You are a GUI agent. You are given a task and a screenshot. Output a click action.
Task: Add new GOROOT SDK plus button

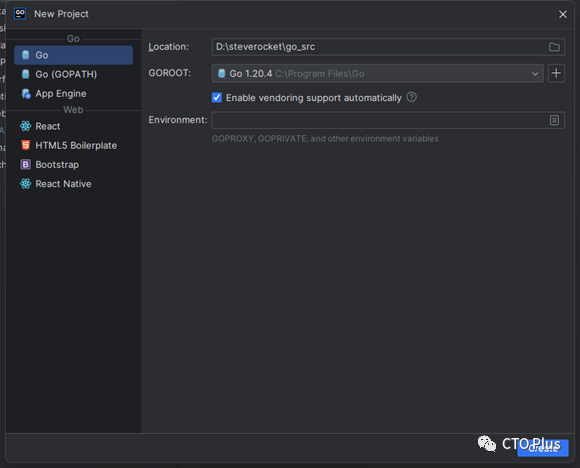click(x=556, y=73)
